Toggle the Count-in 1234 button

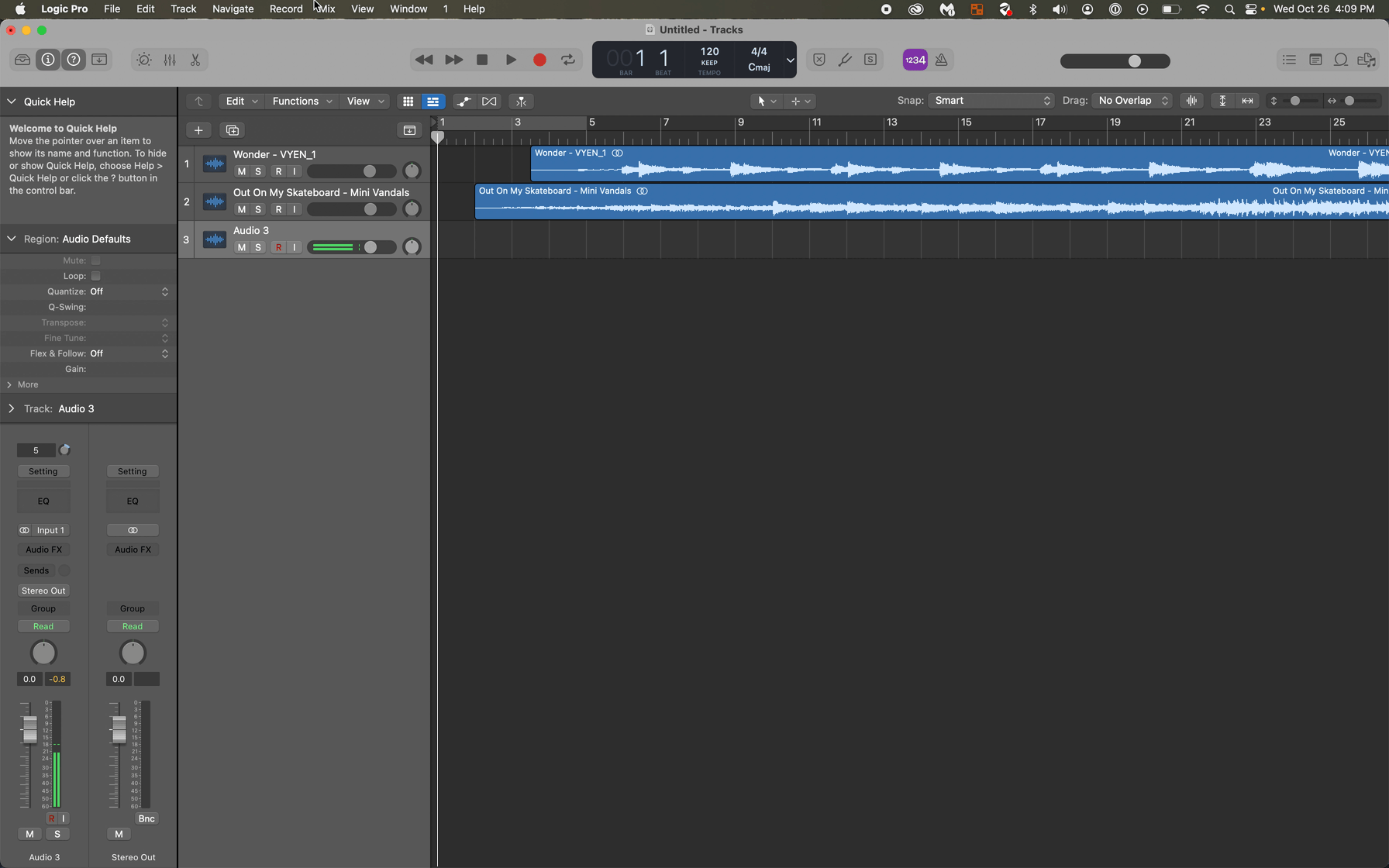point(915,60)
